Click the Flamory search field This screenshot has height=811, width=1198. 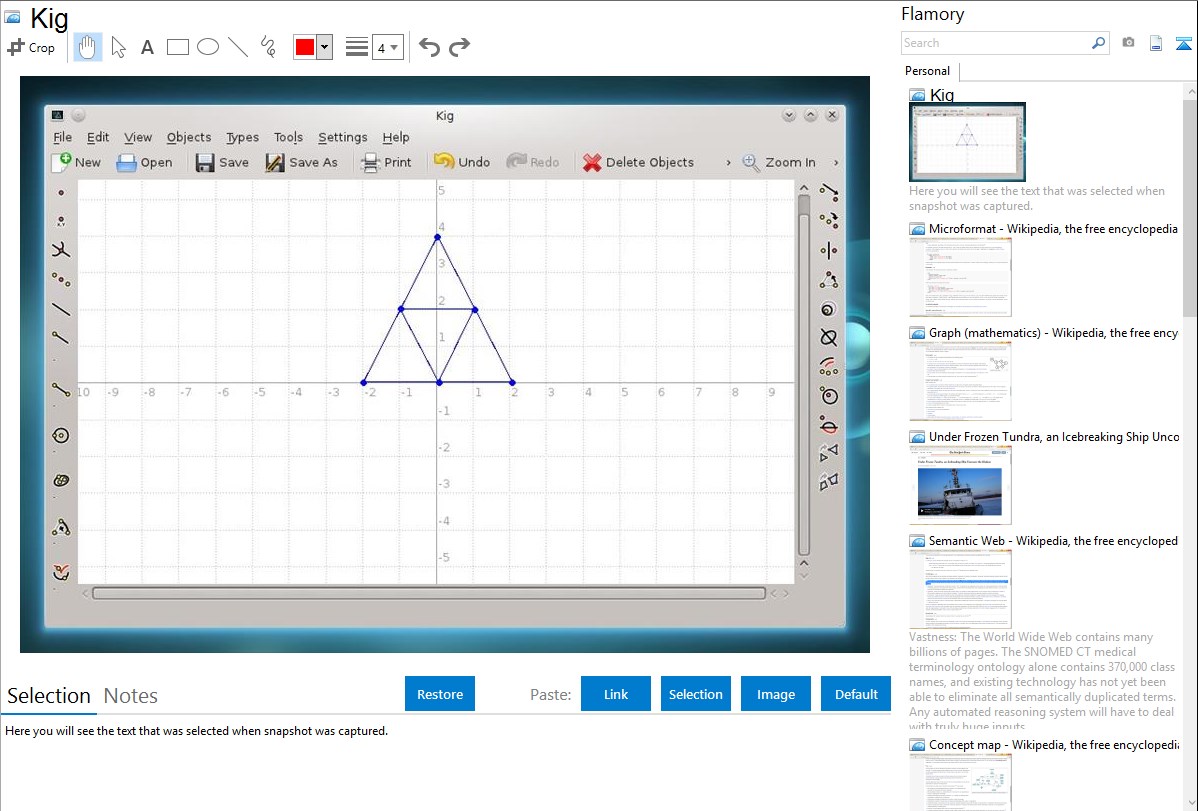pos(995,43)
